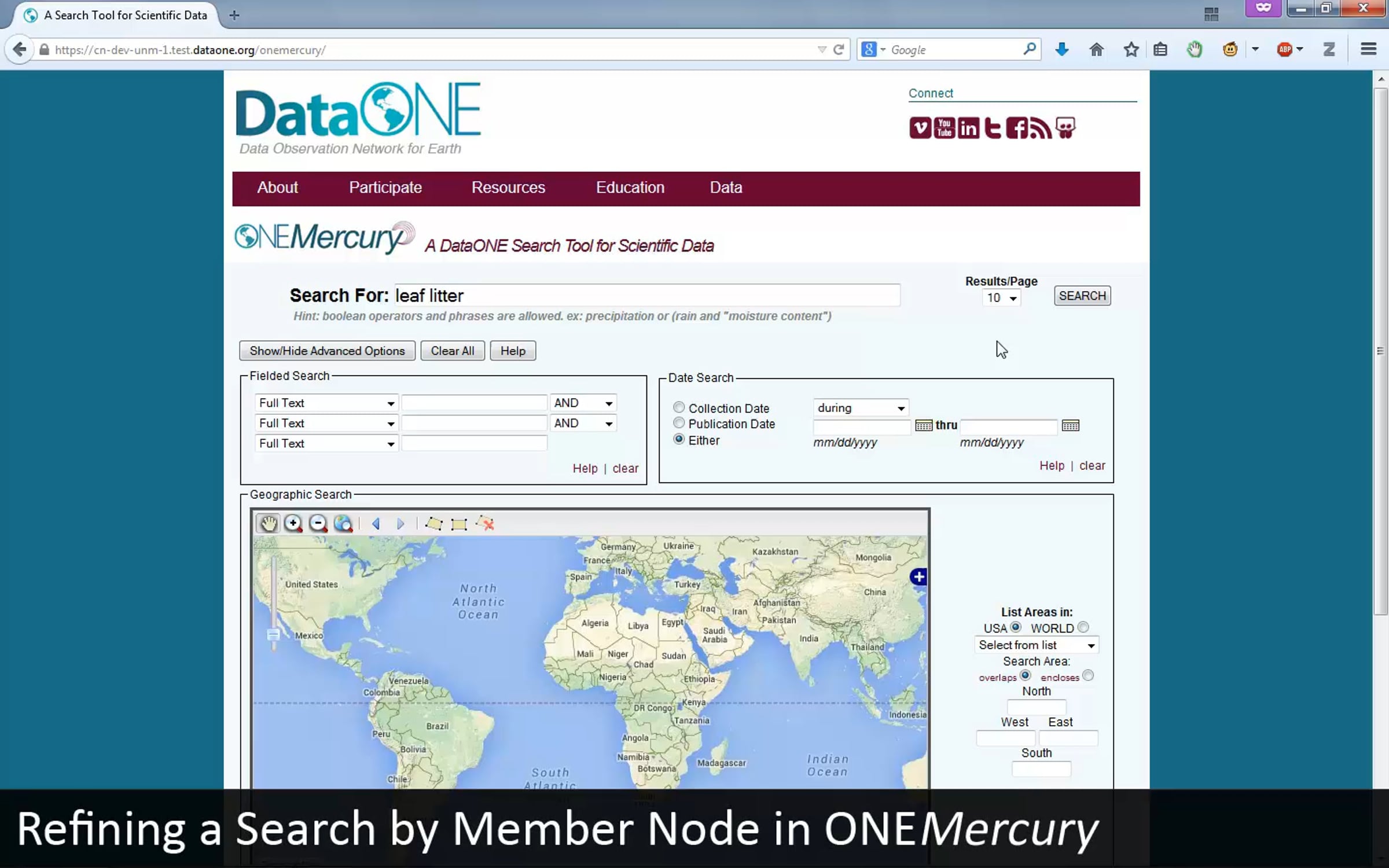Open the 'Select from list' areas dropdown
This screenshot has width=1389, height=868.
coord(1036,645)
